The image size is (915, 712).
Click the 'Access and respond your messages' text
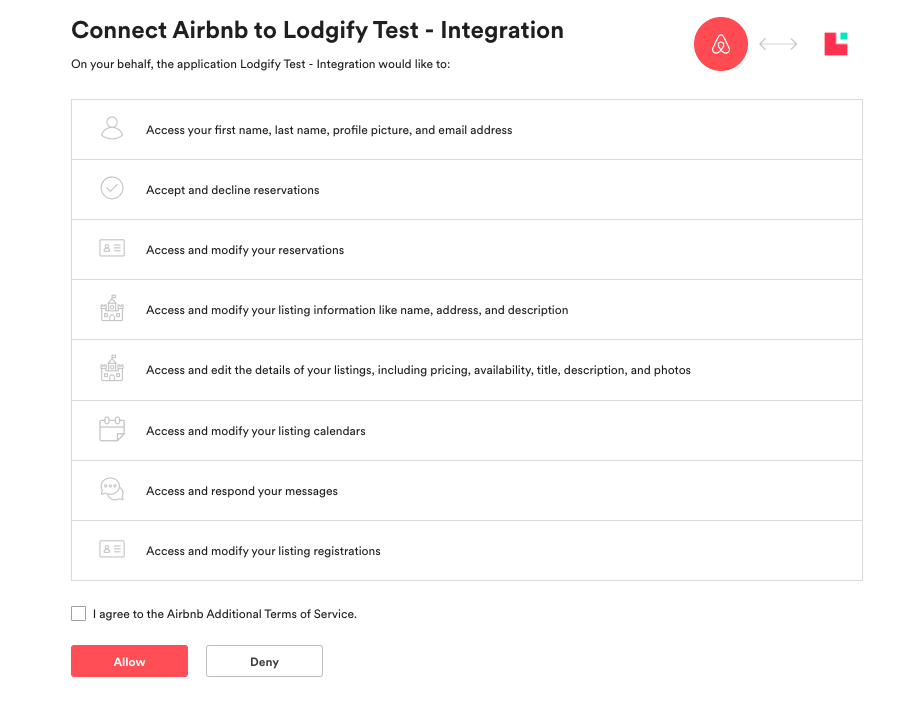242,491
